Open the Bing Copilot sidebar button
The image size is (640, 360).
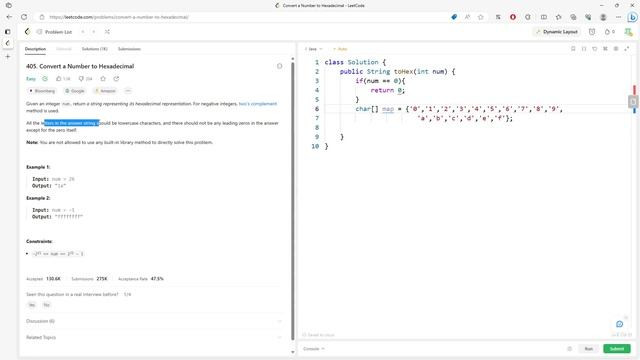point(633,17)
